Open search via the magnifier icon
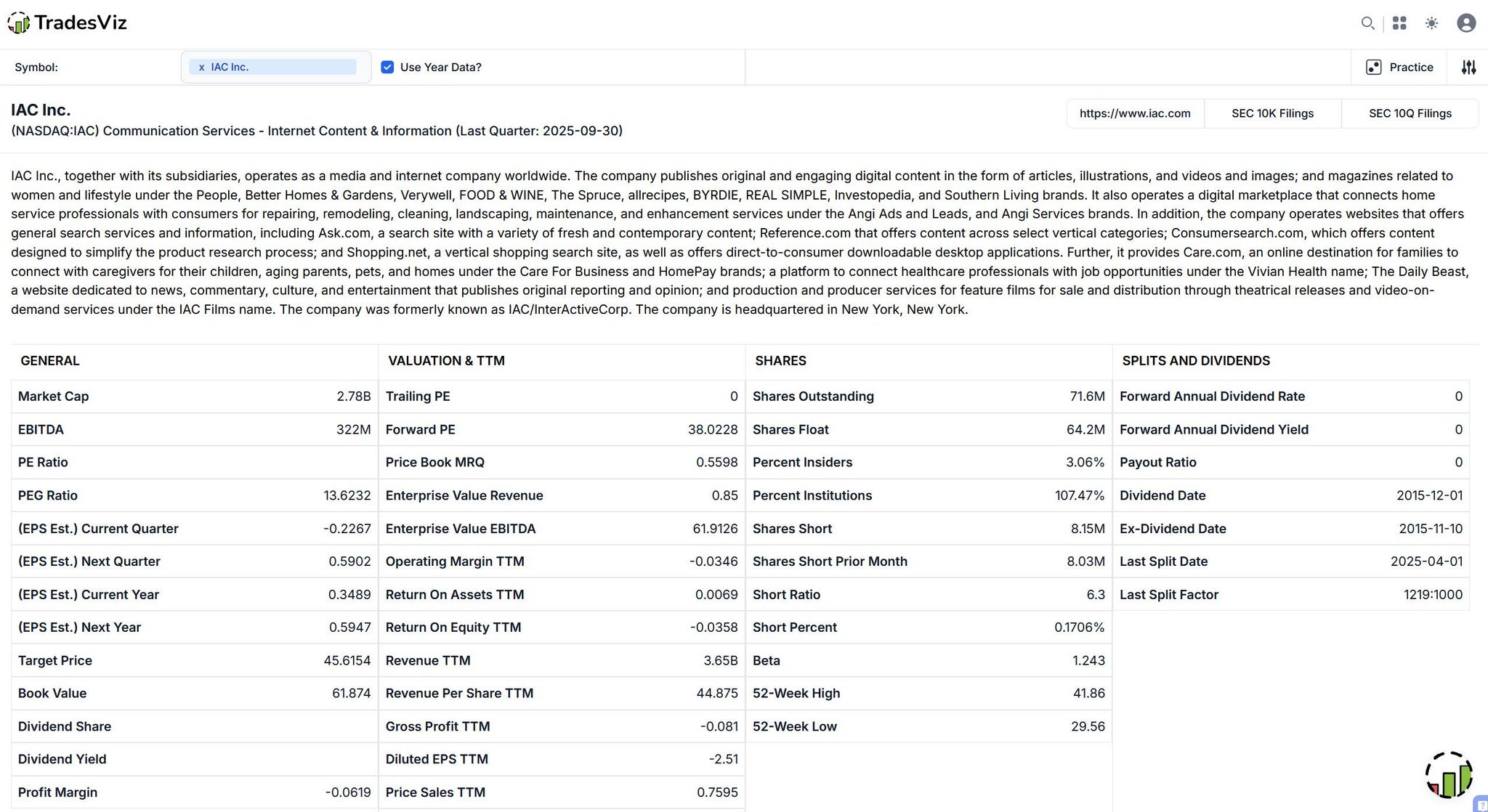1488x812 pixels. point(1367,23)
